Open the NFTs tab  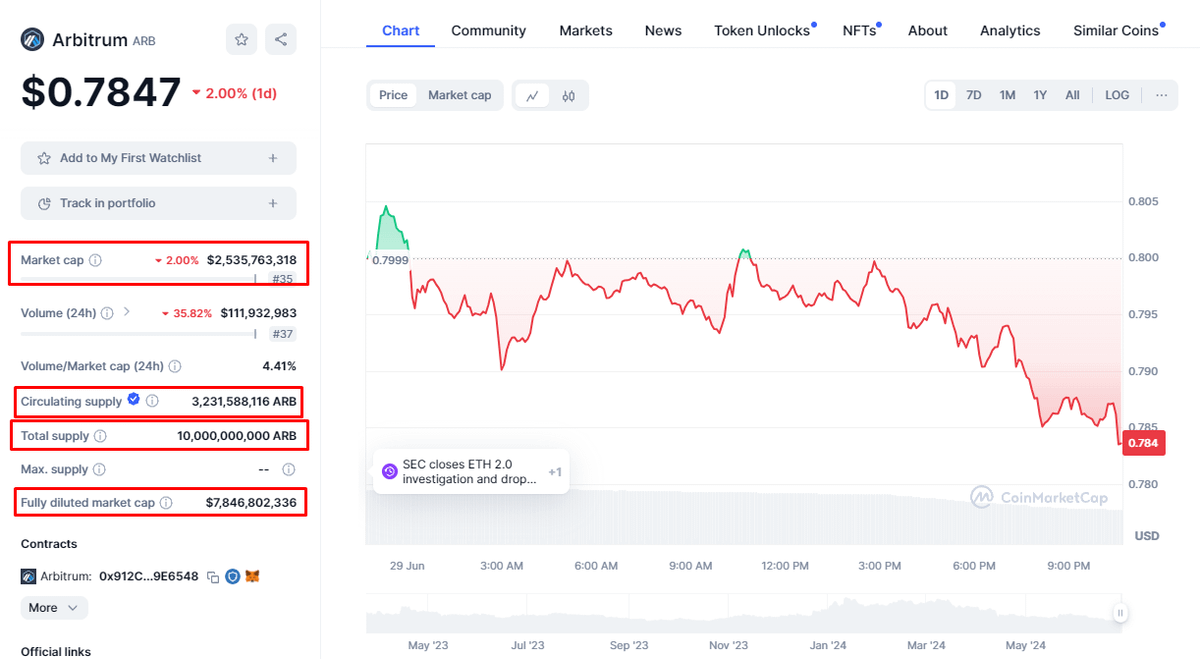(859, 30)
